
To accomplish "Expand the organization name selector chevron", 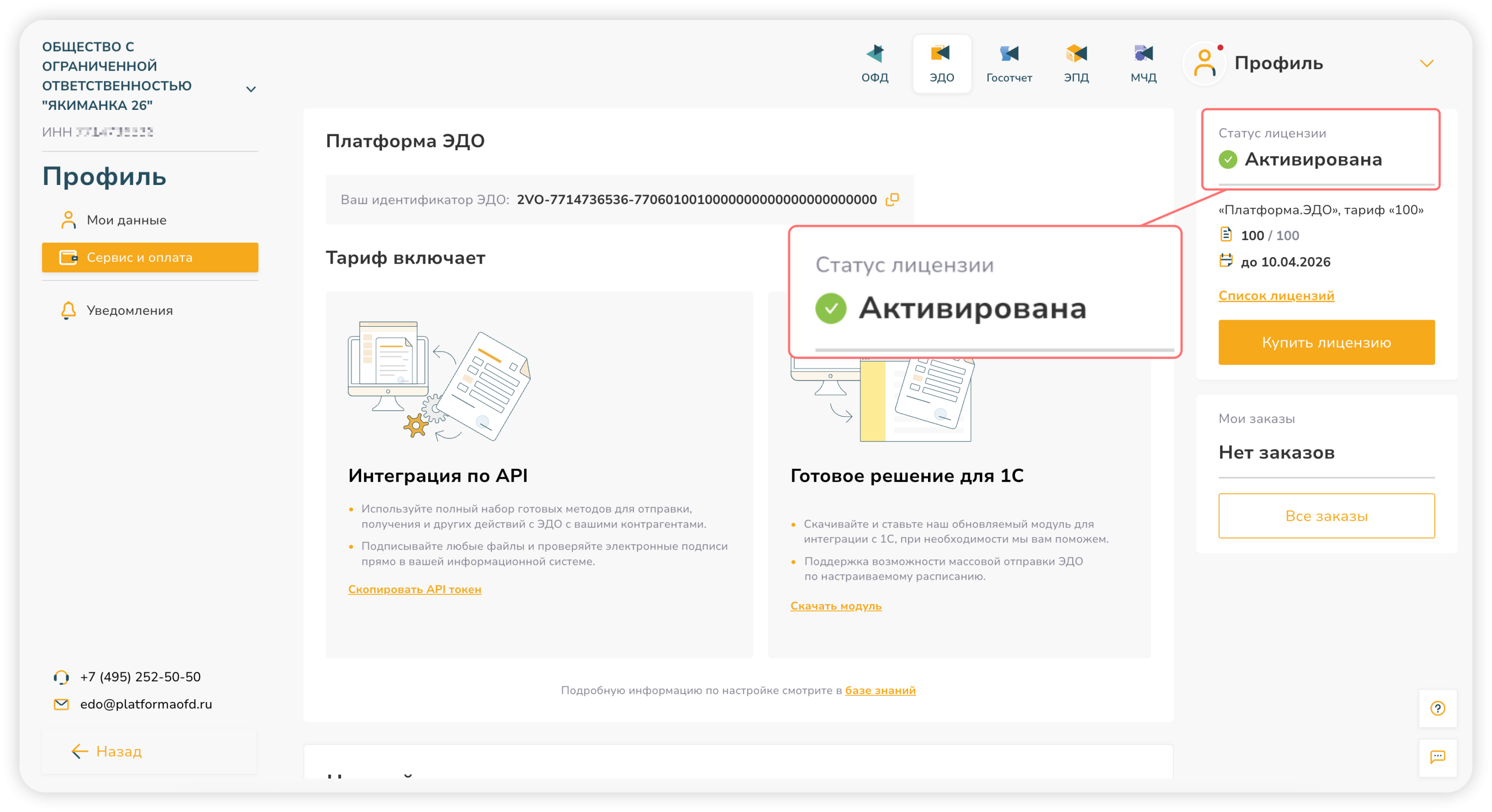I will pyautogui.click(x=251, y=89).
